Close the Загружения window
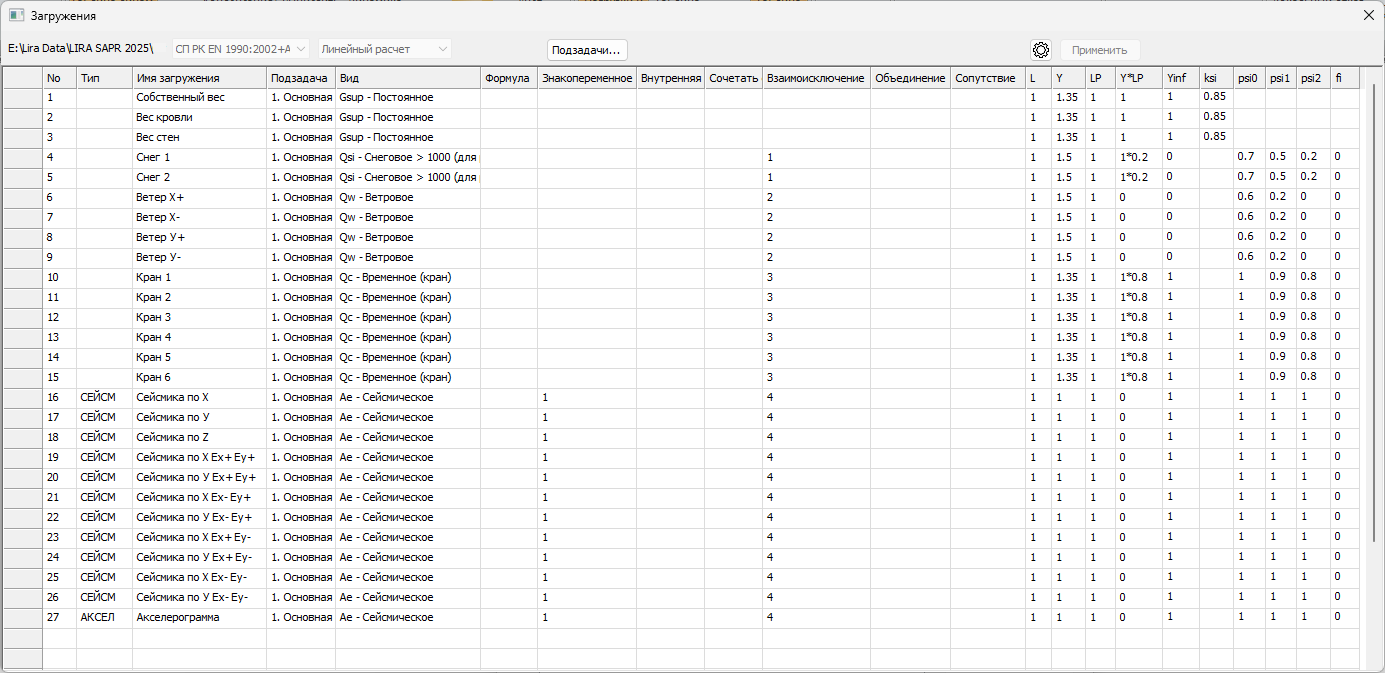 tap(1368, 16)
